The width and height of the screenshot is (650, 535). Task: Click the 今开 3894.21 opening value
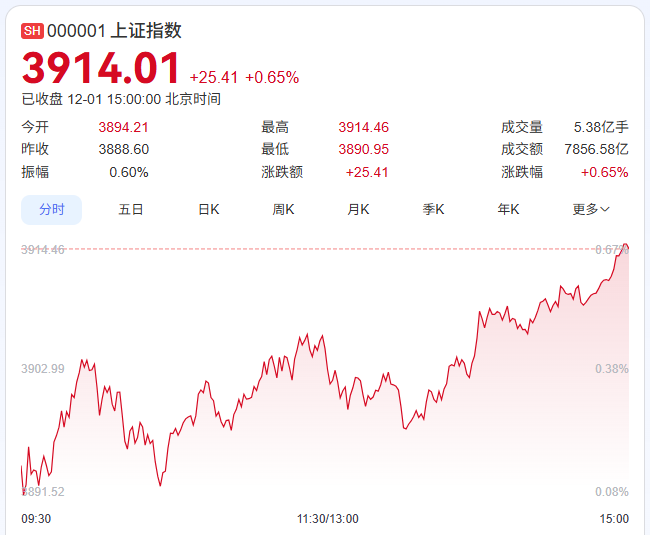[123, 127]
